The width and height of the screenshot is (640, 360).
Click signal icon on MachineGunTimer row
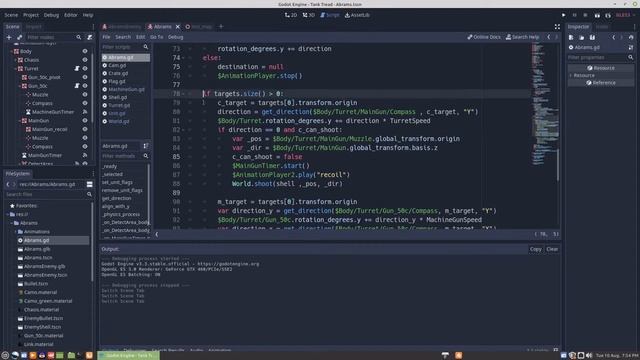[85, 112]
